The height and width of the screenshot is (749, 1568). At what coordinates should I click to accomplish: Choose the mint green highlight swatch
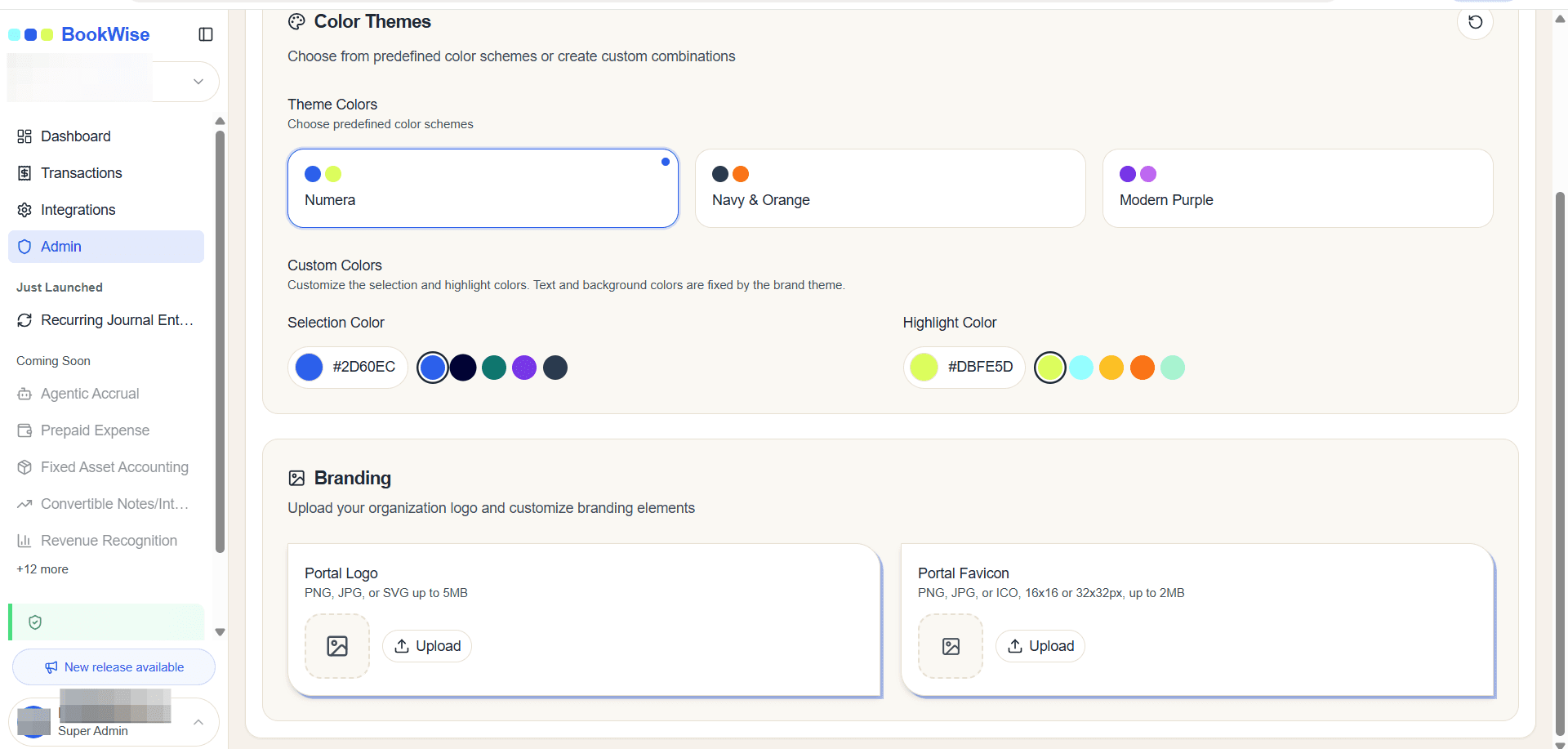point(1173,368)
